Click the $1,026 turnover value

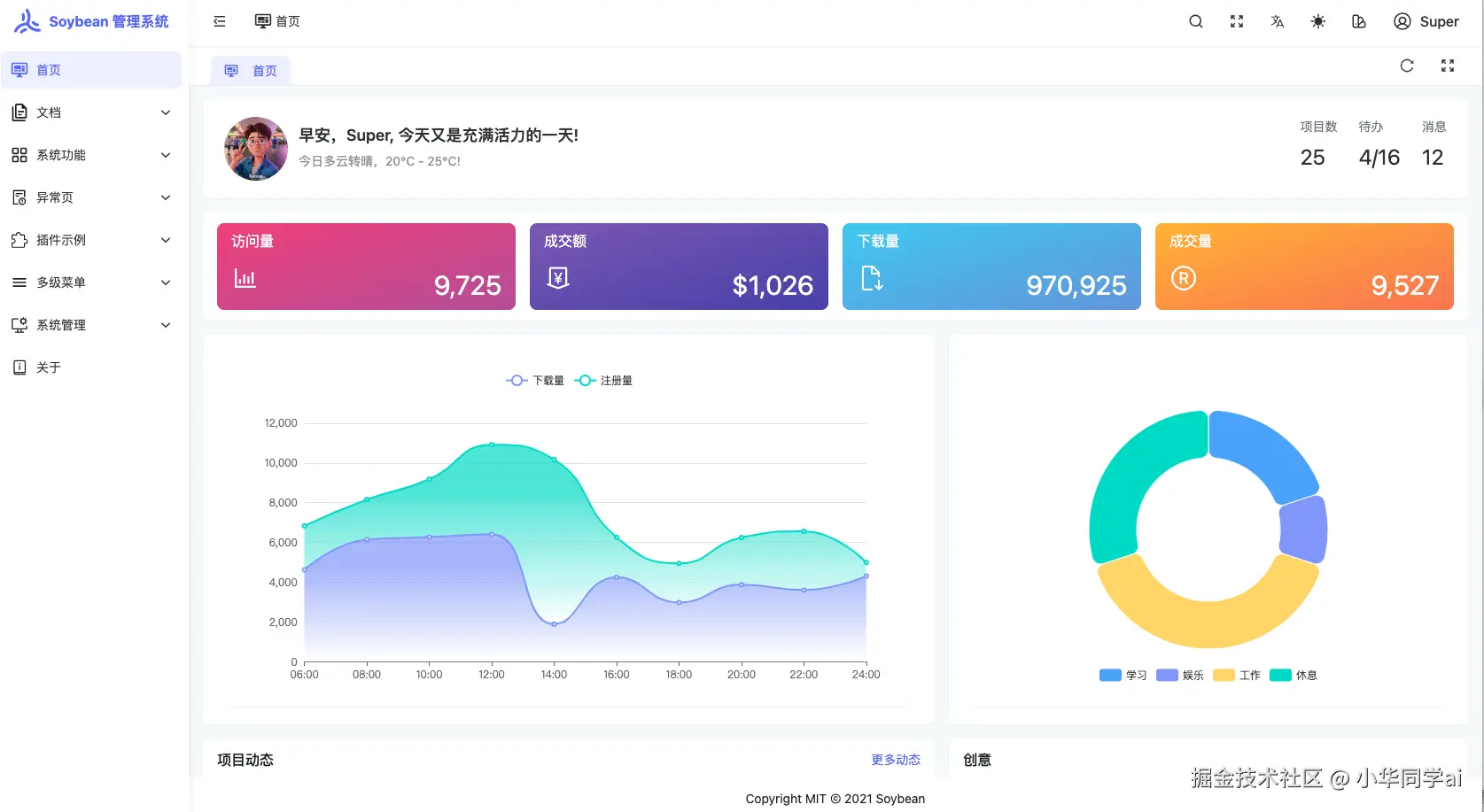click(x=773, y=285)
